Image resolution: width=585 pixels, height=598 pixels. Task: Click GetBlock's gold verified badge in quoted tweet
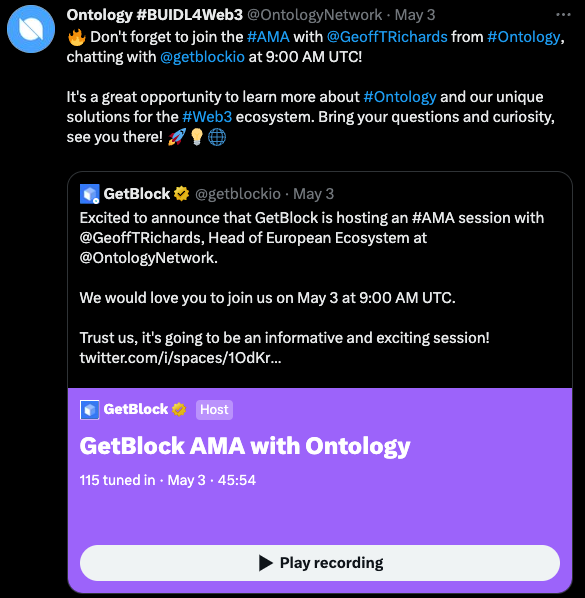tap(182, 194)
